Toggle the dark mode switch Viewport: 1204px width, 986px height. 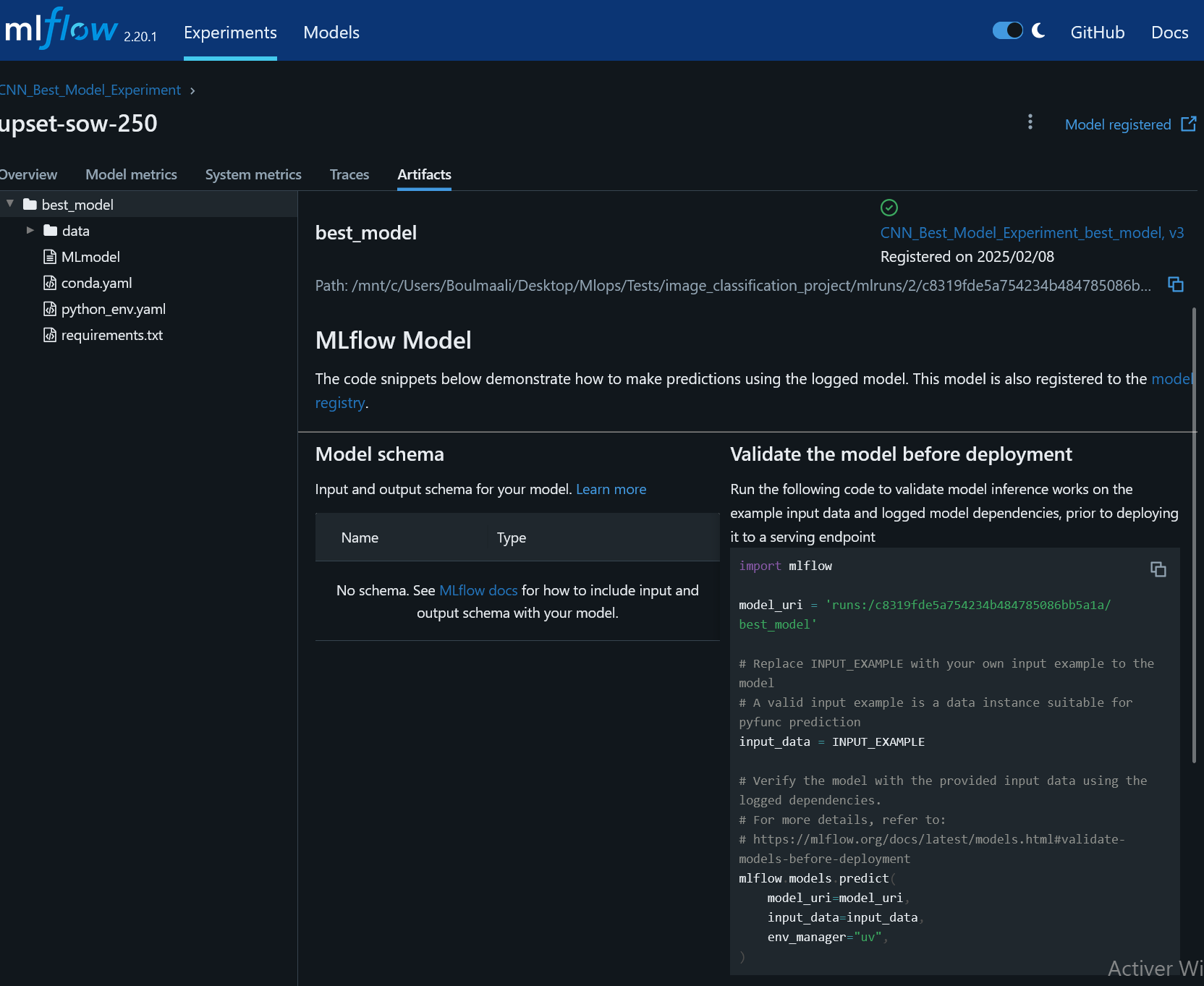[1007, 30]
